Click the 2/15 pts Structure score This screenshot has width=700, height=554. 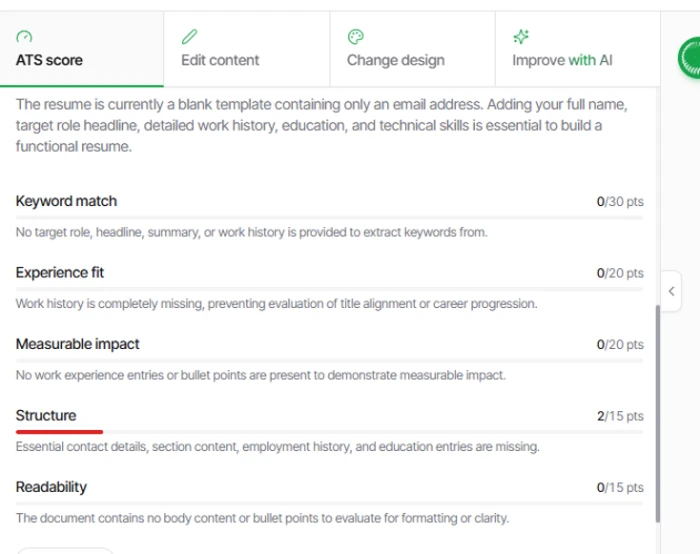pos(620,416)
